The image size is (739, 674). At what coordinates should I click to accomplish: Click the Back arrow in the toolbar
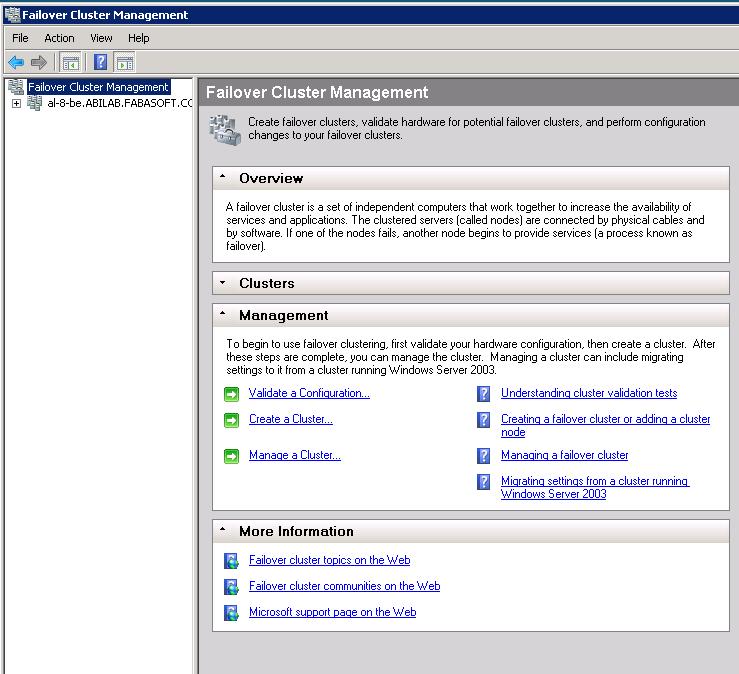point(16,62)
